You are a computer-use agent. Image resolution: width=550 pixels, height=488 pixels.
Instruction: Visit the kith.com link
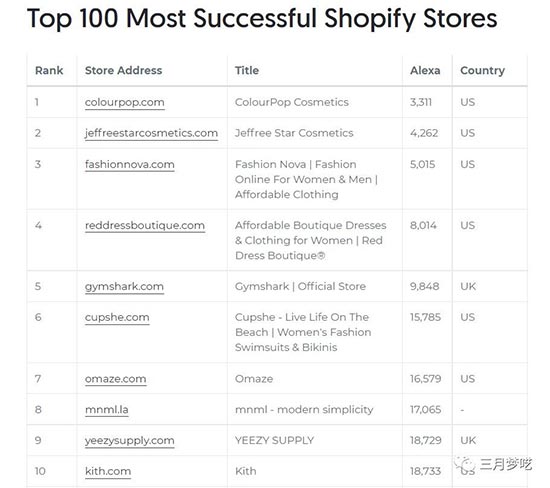pyautogui.click(x=108, y=471)
